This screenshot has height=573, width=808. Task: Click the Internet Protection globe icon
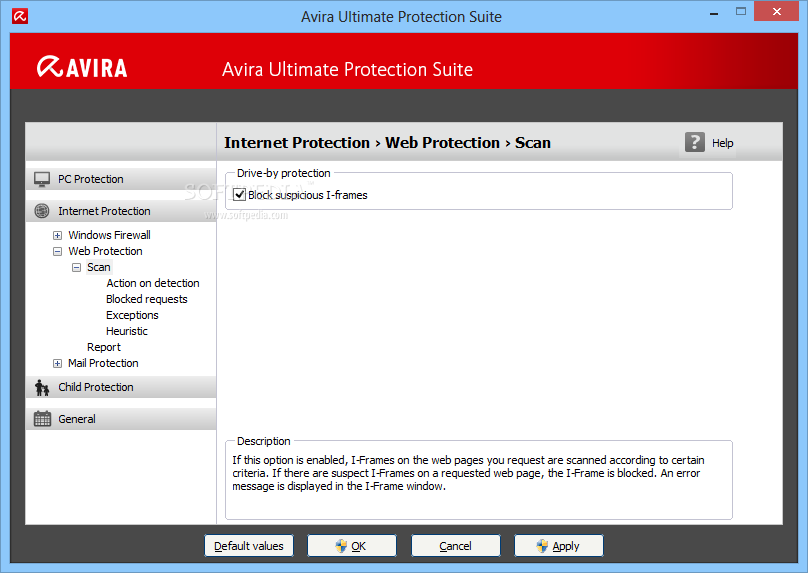coord(42,211)
